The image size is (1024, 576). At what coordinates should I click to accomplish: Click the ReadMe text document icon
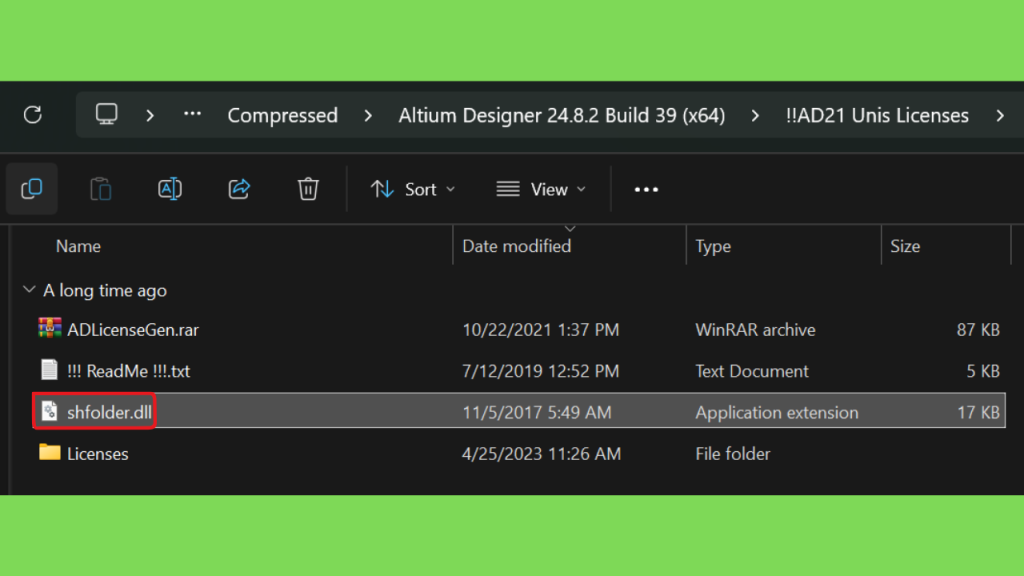pyautogui.click(x=50, y=370)
